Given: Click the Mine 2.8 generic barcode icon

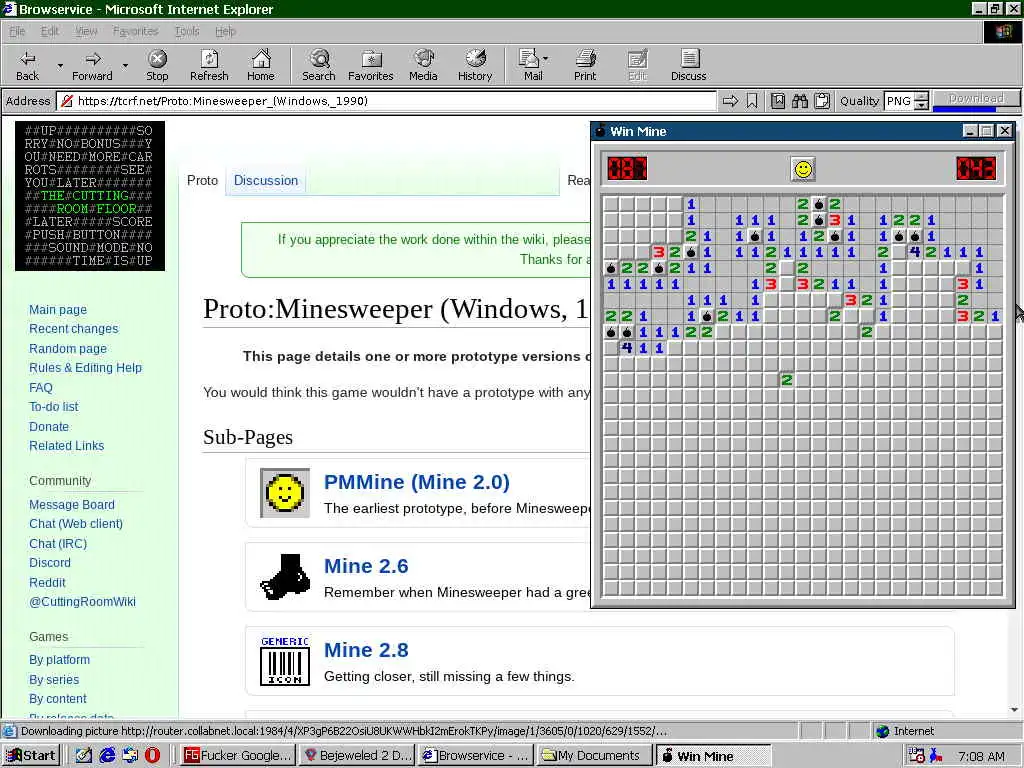Looking at the screenshot, I should pos(285,661).
